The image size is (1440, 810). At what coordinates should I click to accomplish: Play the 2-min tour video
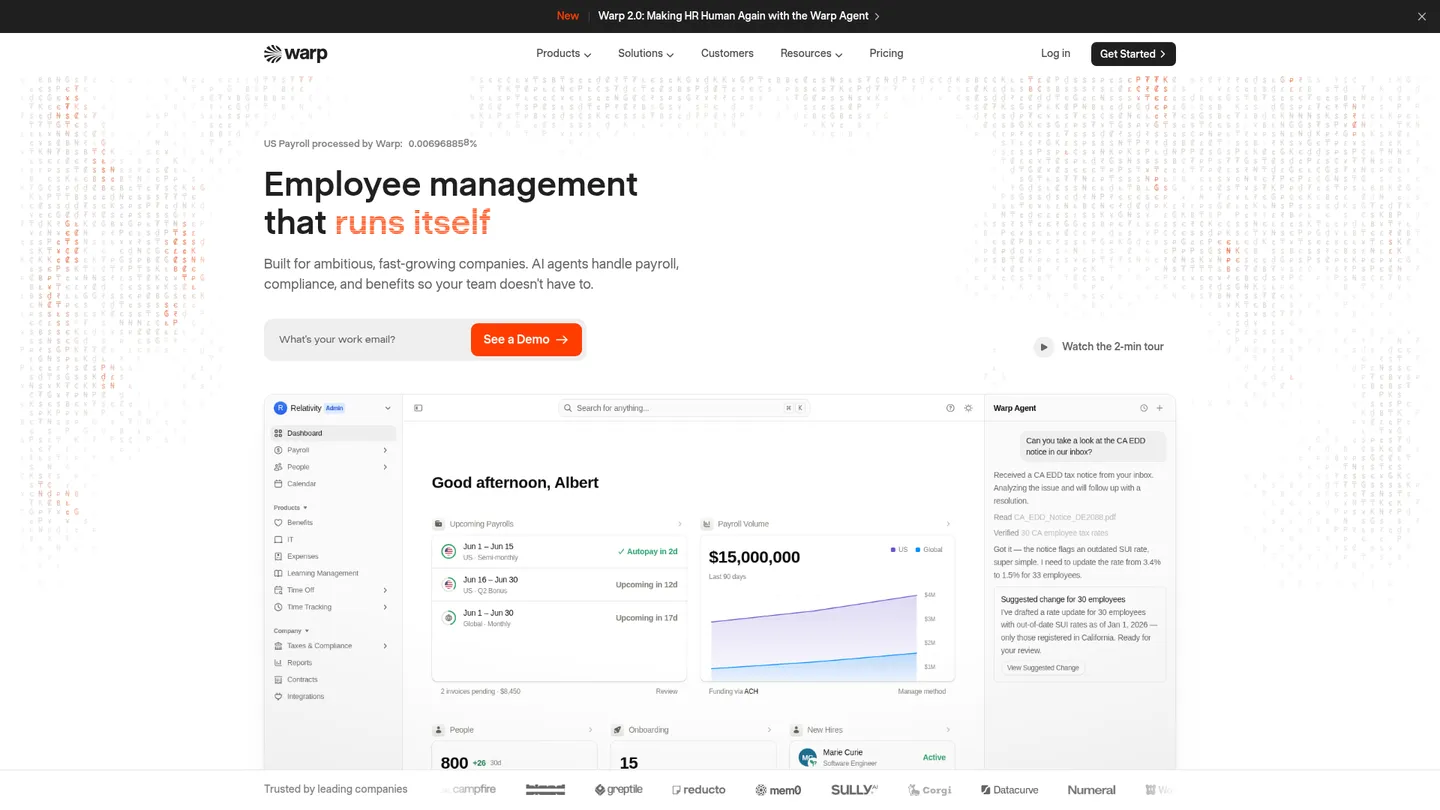click(x=1043, y=347)
